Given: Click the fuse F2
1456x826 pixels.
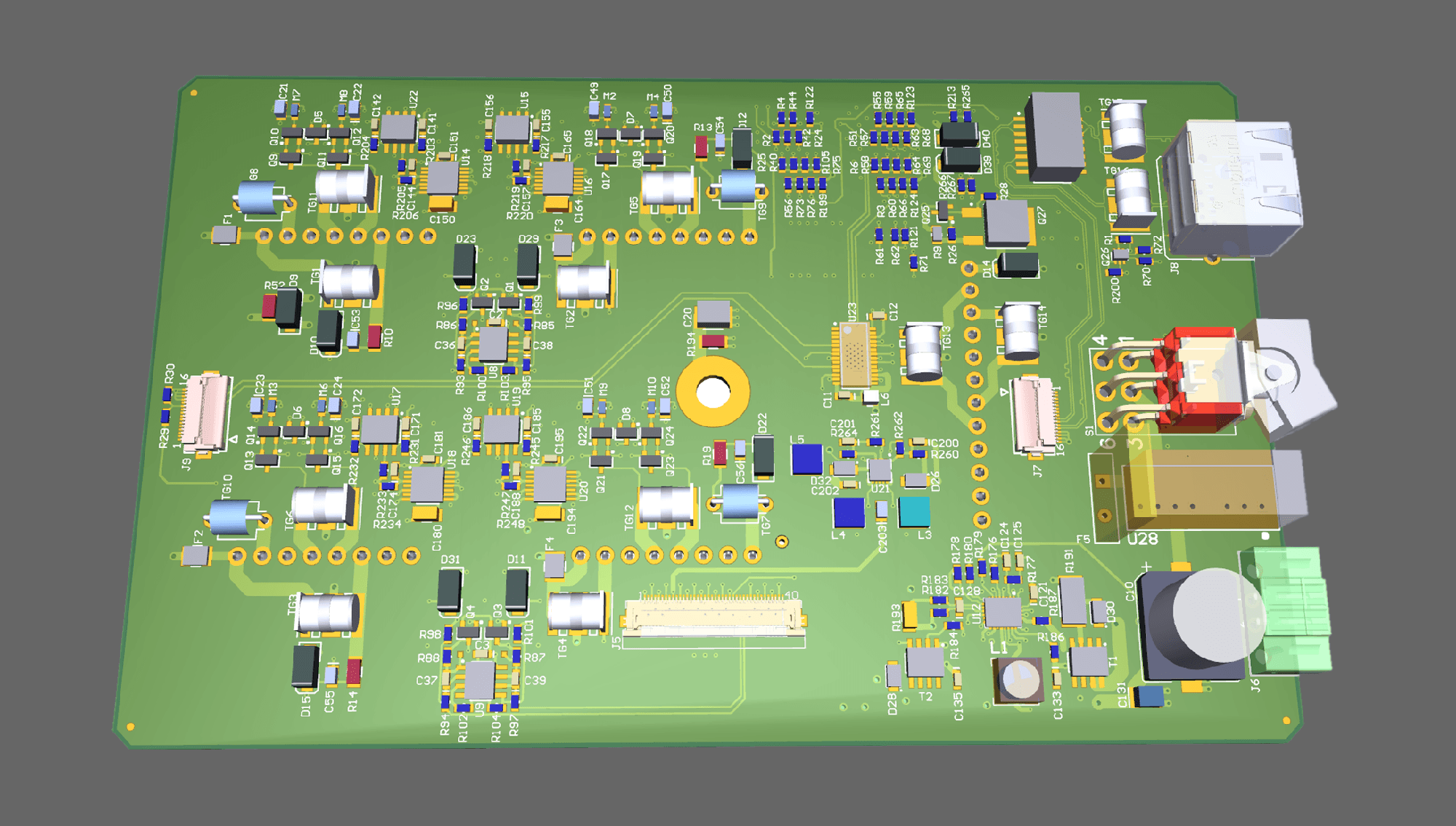Looking at the screenshot, I should (195, 556).
